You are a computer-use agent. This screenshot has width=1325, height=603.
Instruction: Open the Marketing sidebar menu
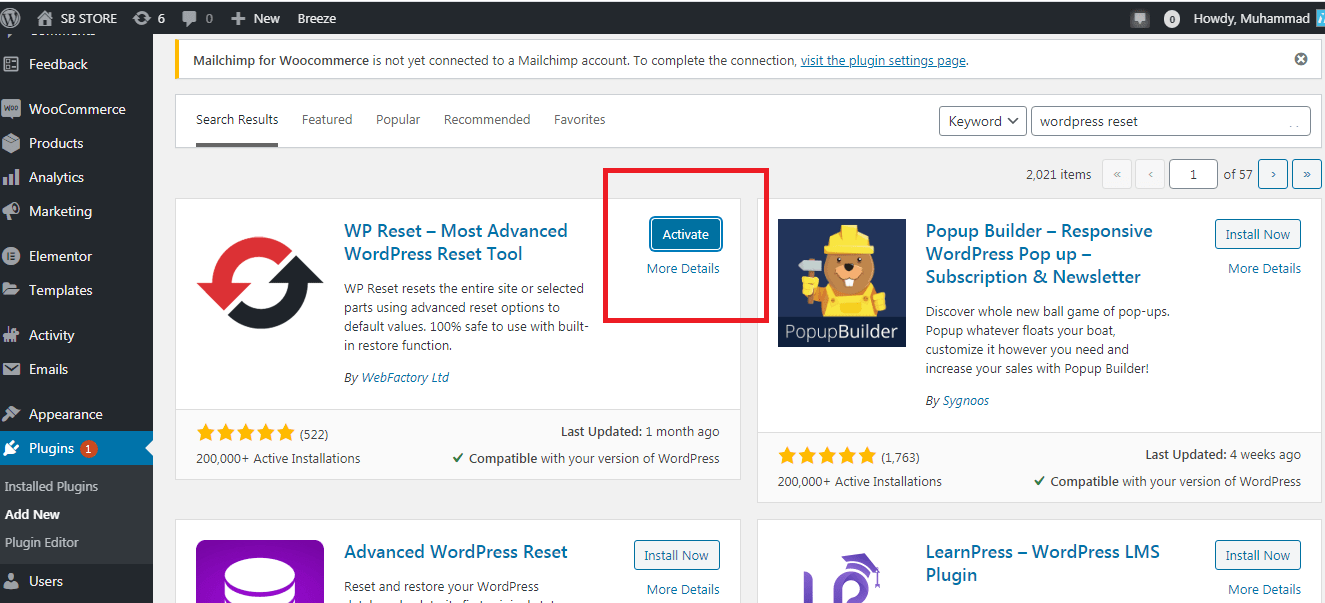point(76,211)
